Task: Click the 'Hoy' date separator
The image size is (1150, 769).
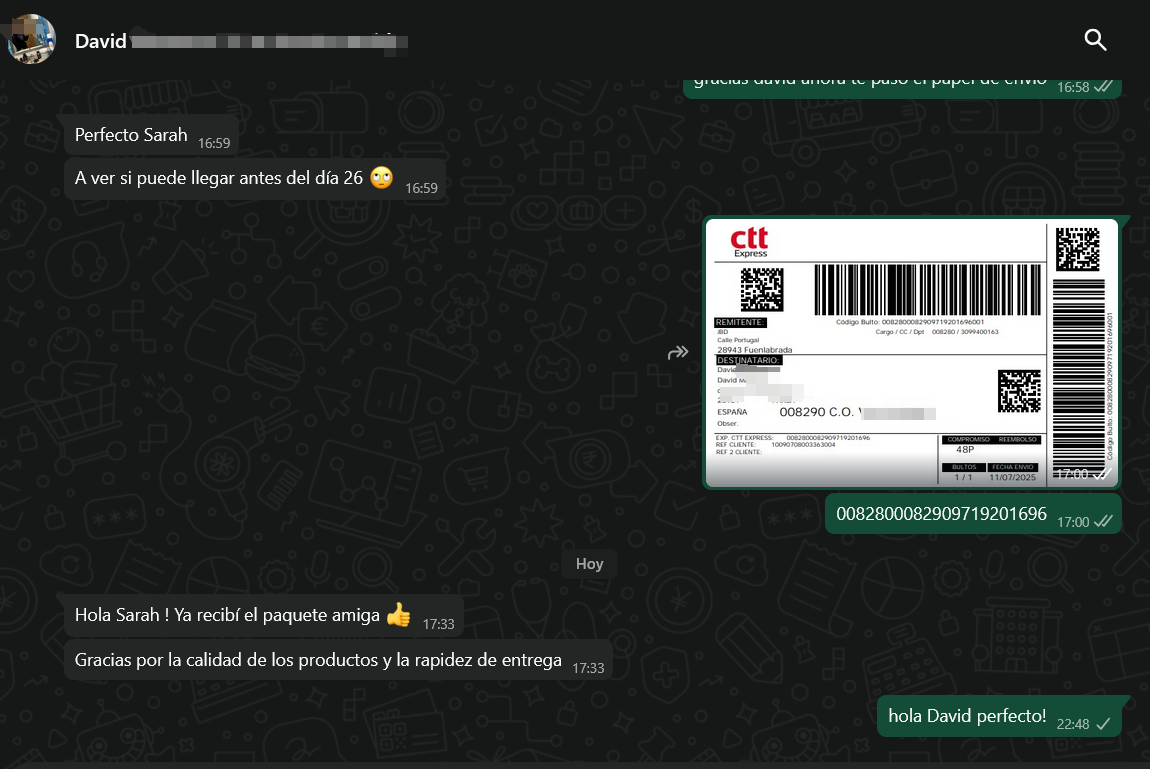Action: (589, 564)
